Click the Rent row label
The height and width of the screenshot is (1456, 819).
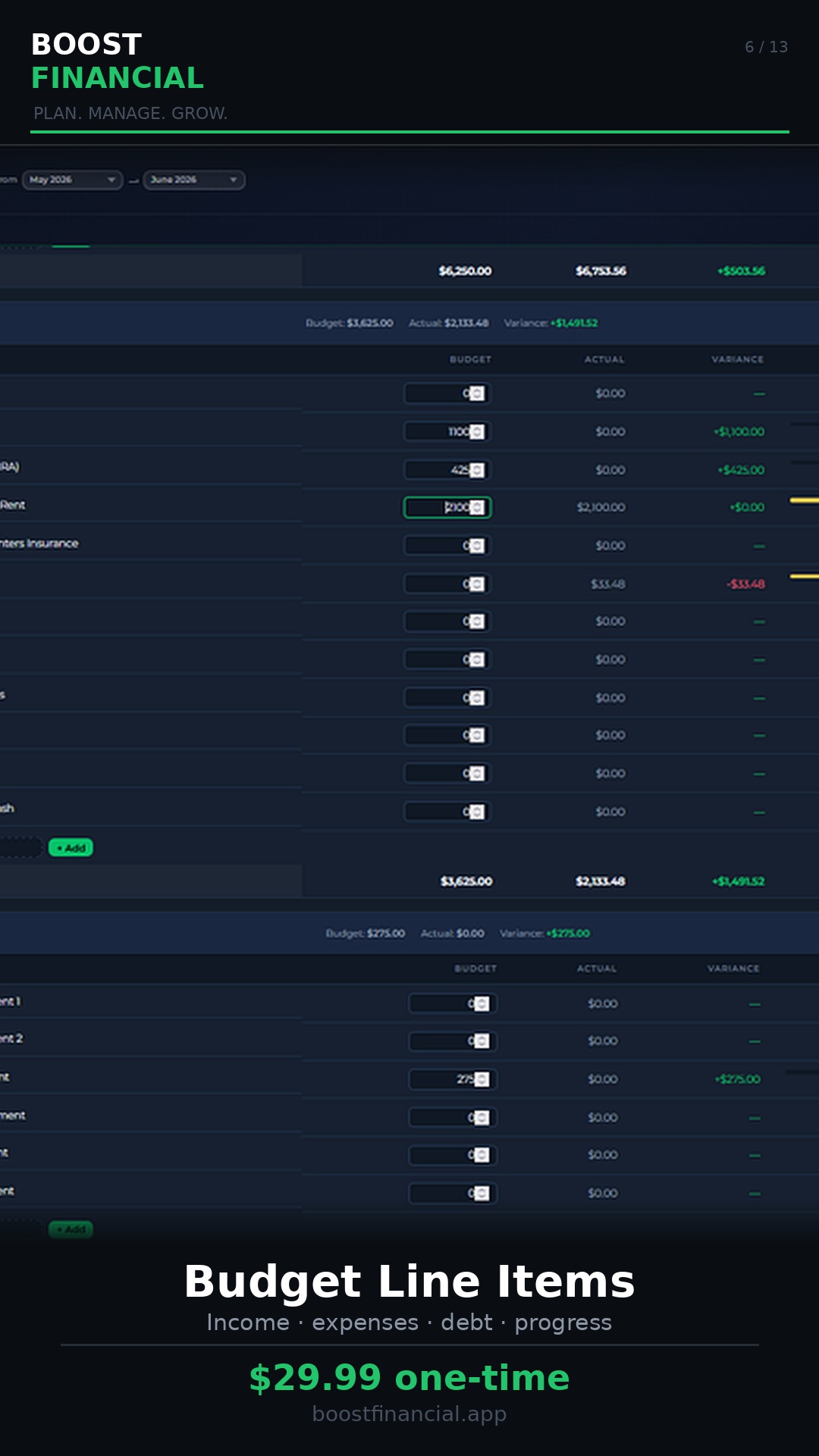13,505
